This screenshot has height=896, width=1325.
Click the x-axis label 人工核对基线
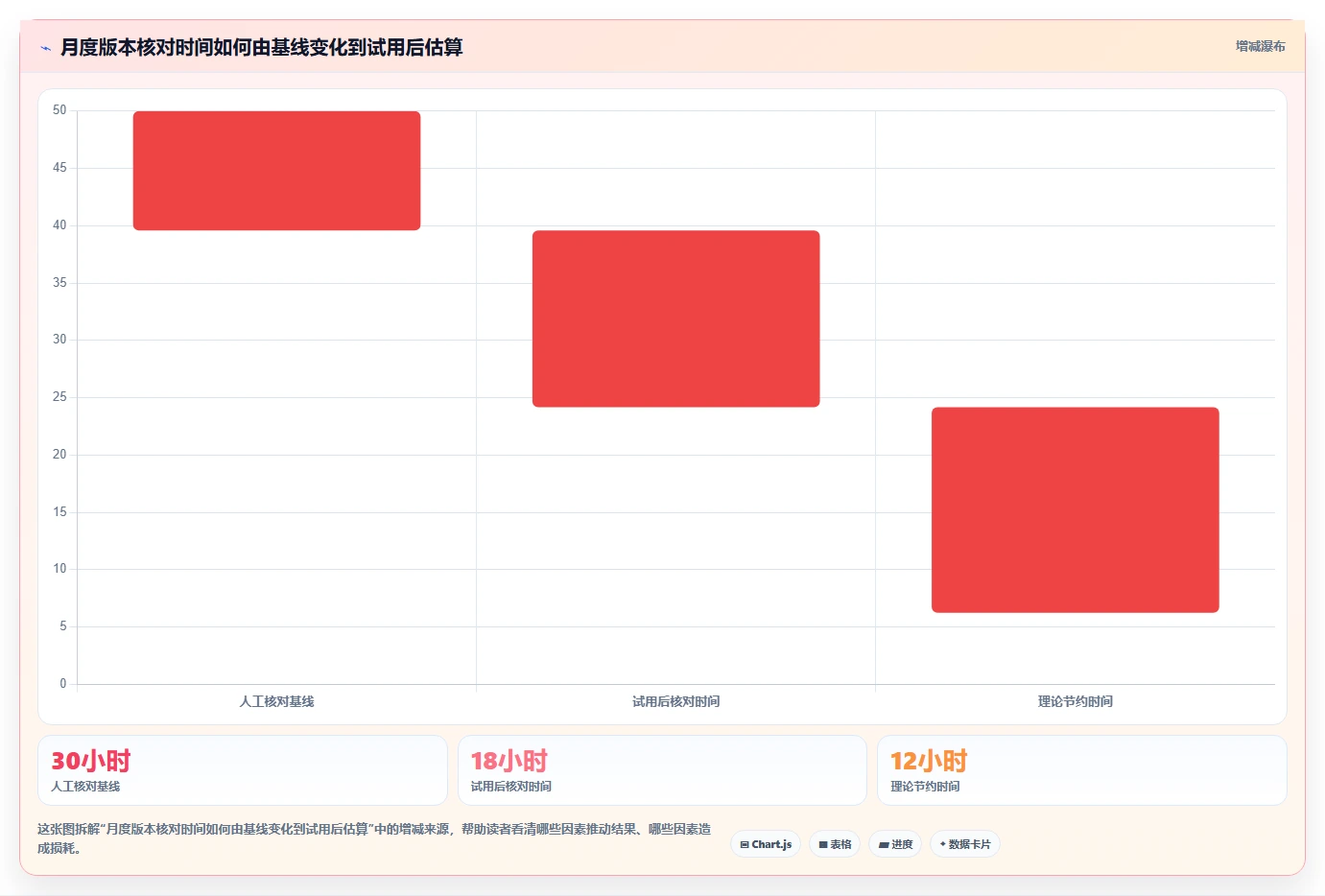tap(276, 701)
